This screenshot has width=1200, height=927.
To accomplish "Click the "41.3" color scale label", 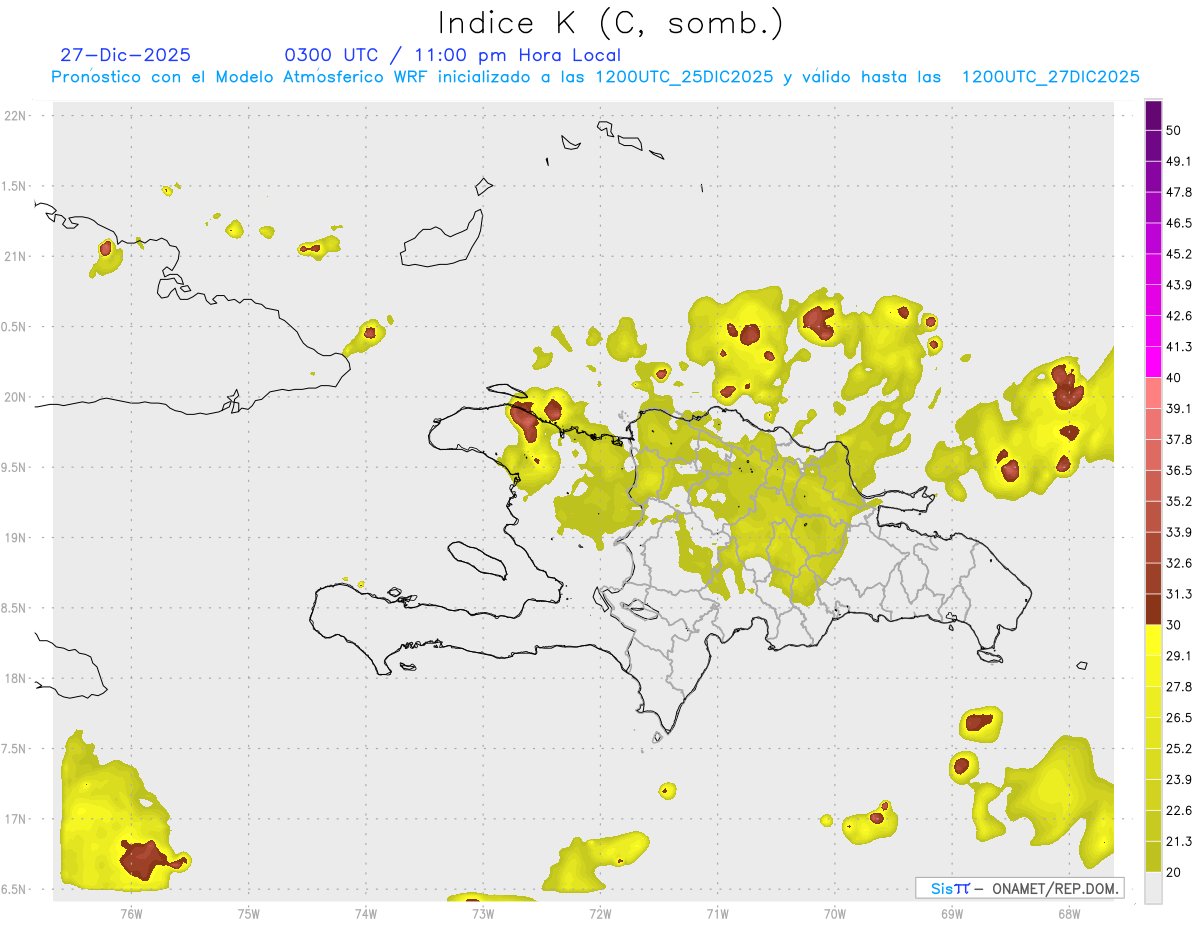I will pyautogui.click(x=1179, y=347).
